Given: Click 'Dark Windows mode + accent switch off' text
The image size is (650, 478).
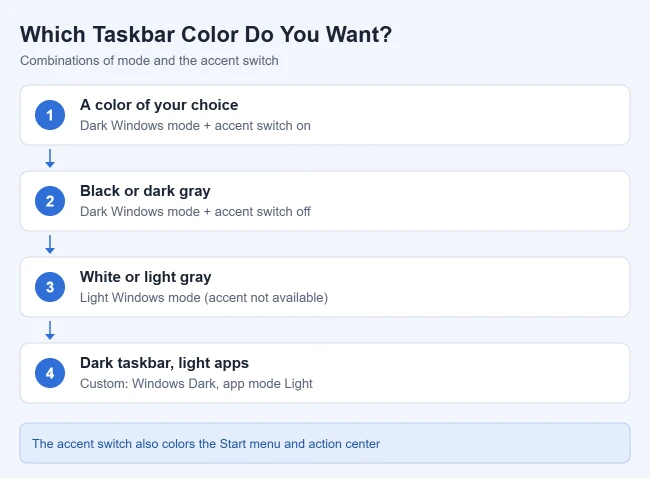Looking at the screenshot, I should point(195,211).
